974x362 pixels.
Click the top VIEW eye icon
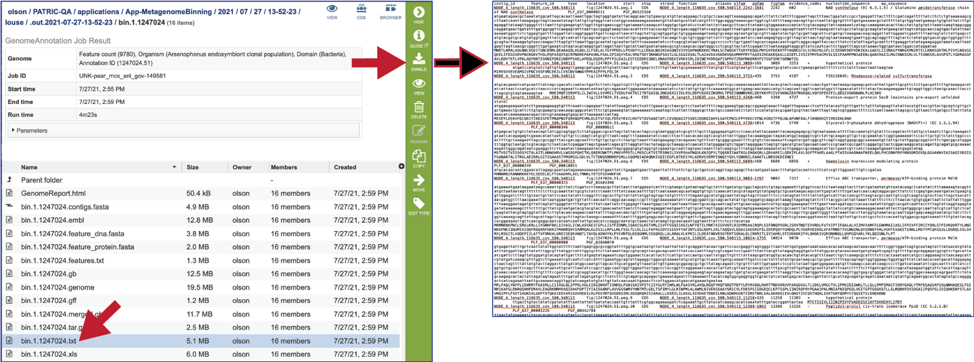pos(332,9)
